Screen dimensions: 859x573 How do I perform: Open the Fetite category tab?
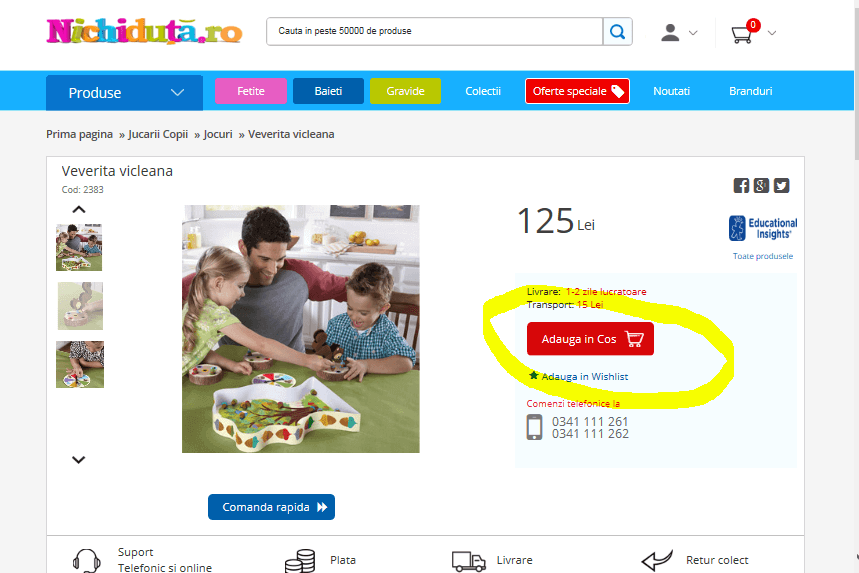251,91
